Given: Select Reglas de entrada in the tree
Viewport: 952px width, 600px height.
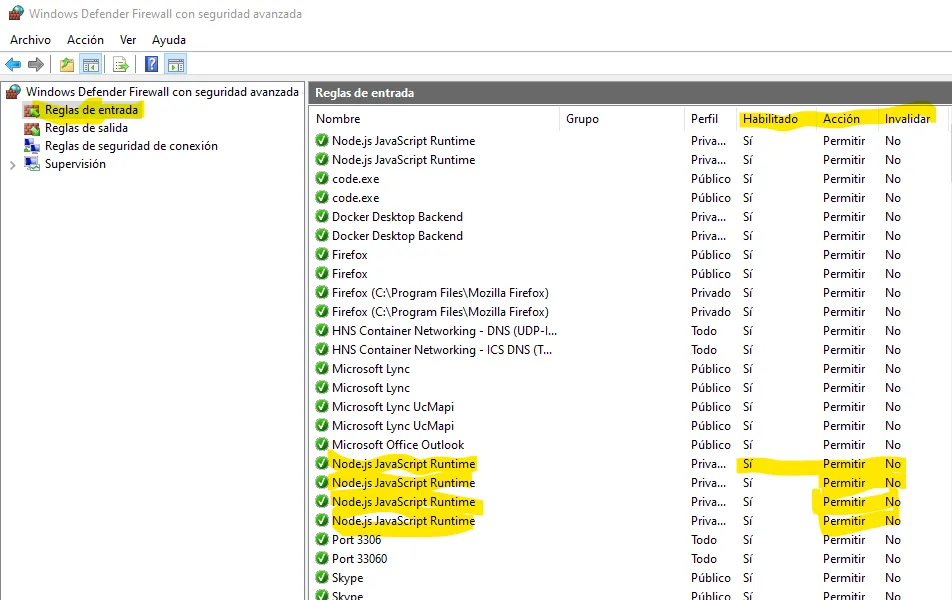Looking at the screenshot, I should coord(91,110).
